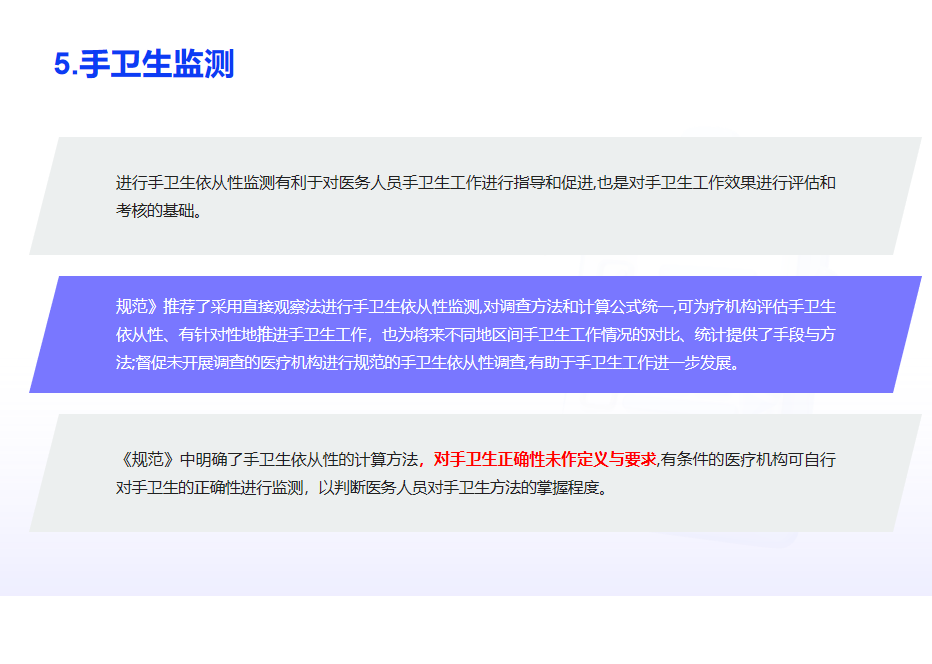932x664 pixels.
Task: Click the line beginning "法;督促未开展调查的医疗机构"
Action: pyautogui.click(x=428, y=363)
